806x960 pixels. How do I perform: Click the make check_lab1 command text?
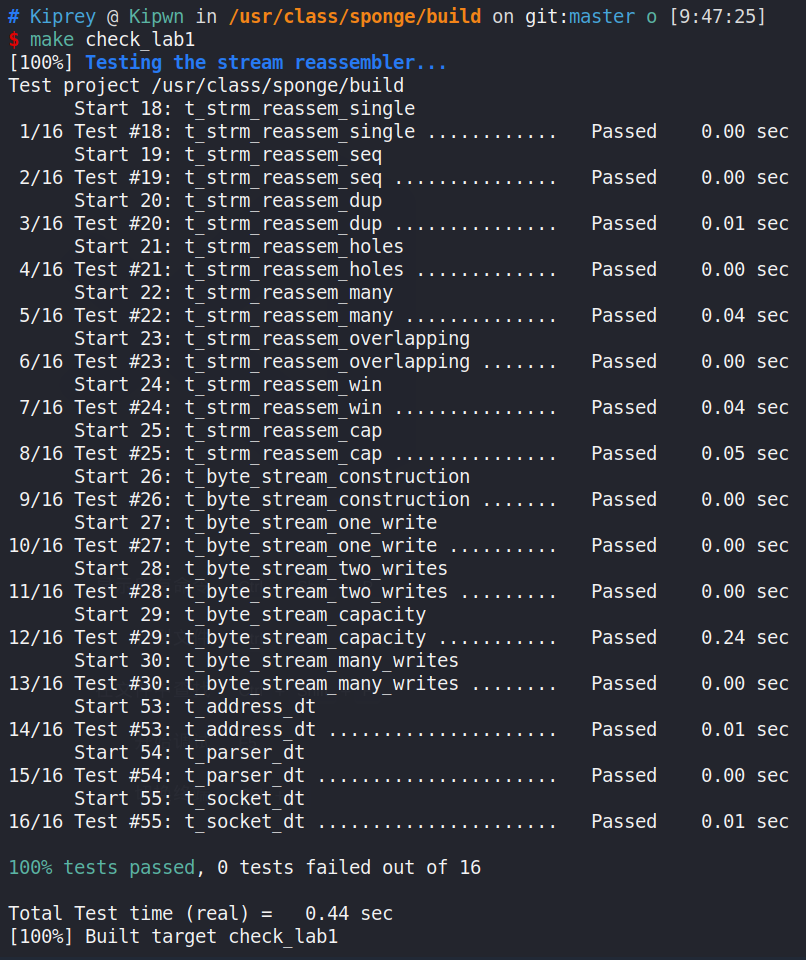[112, 40]
